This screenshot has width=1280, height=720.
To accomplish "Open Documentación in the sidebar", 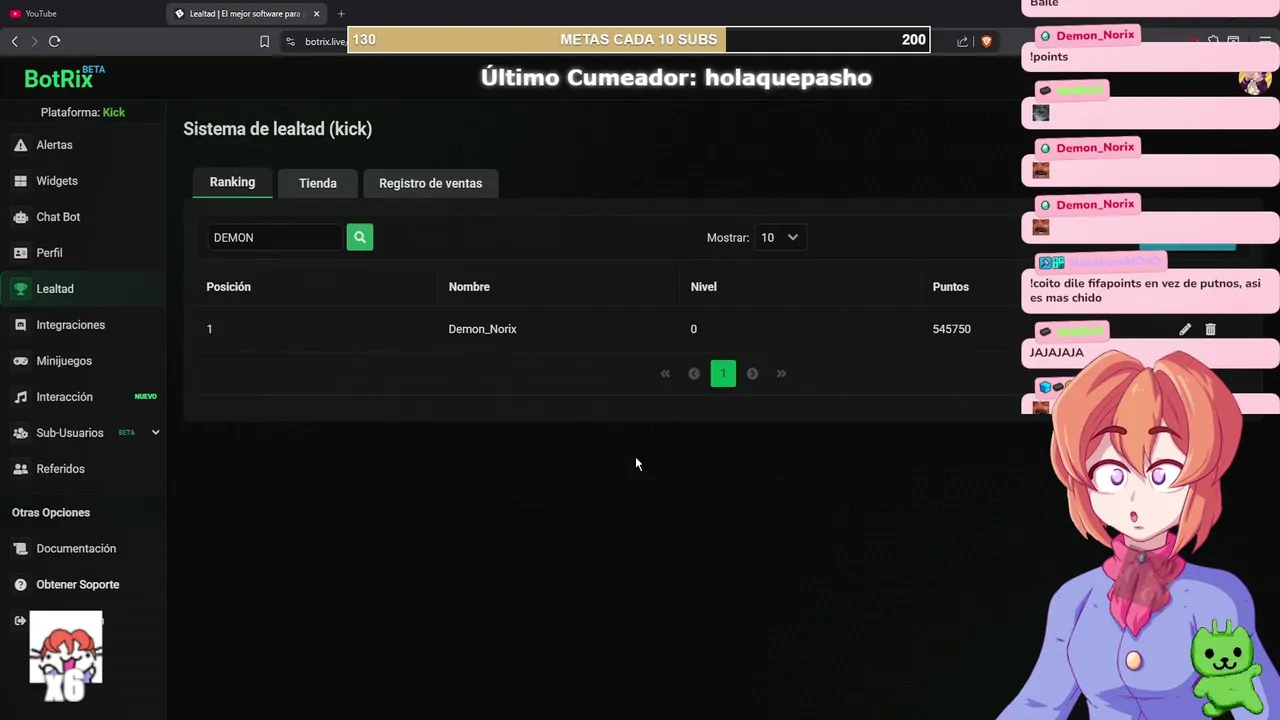I will (x=76, y=549).
